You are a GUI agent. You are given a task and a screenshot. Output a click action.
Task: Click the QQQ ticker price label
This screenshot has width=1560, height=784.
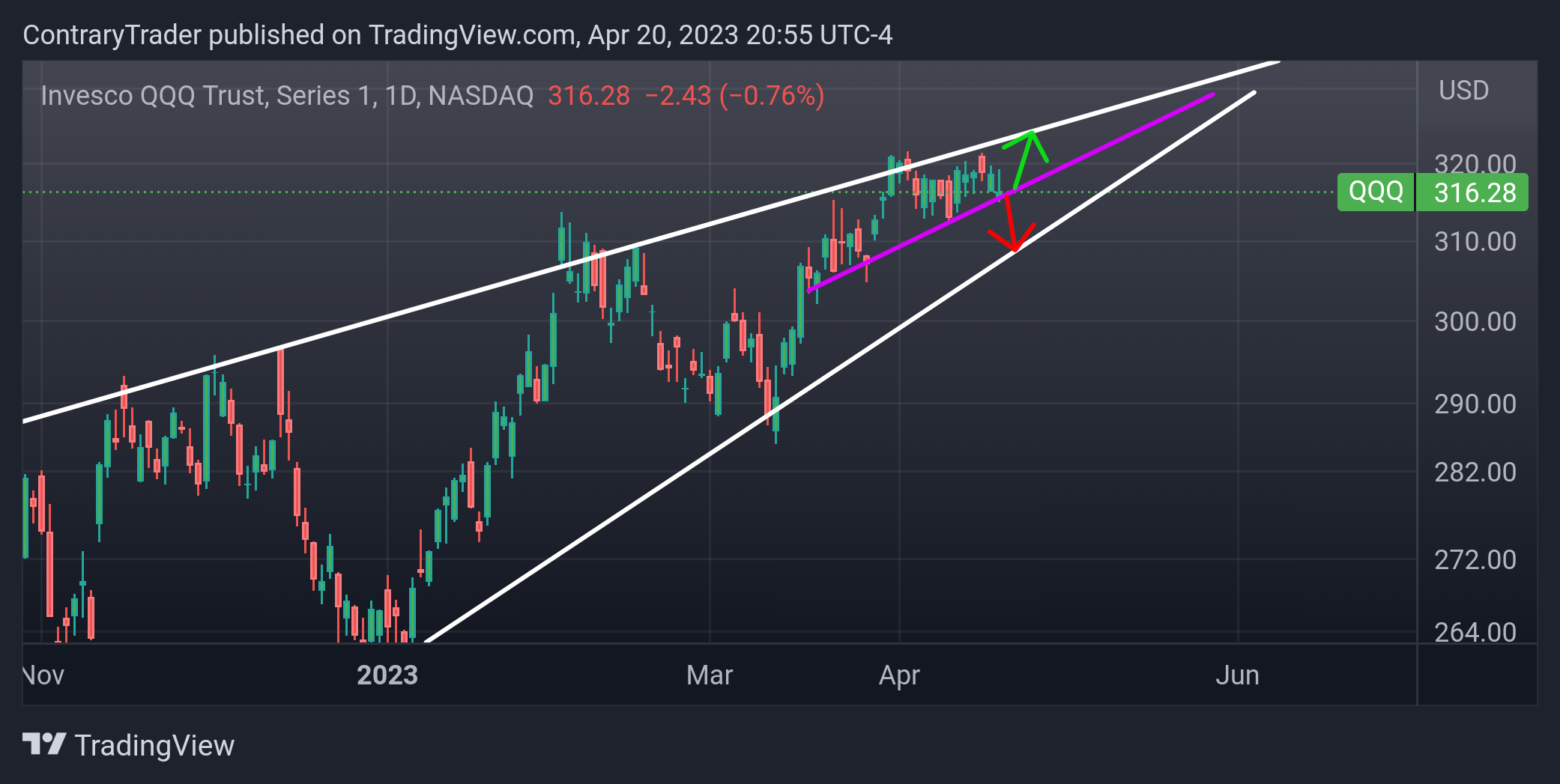click(x=1376, y=192)
